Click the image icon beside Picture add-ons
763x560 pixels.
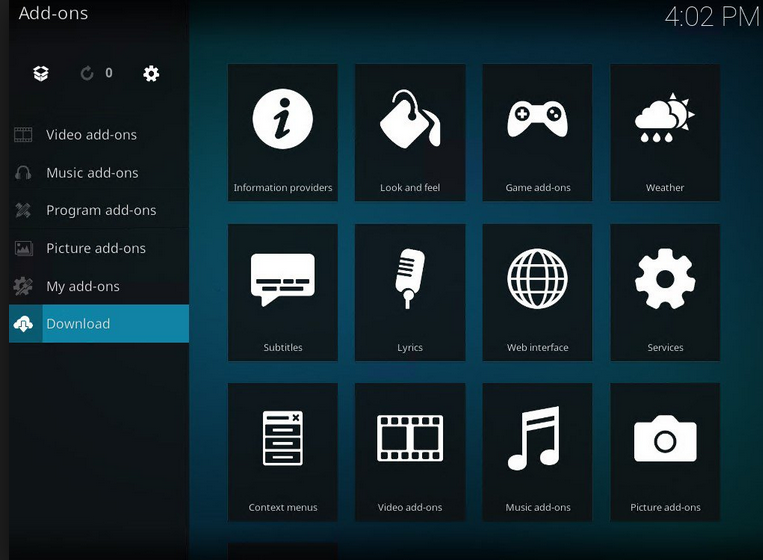coord(23,248)
